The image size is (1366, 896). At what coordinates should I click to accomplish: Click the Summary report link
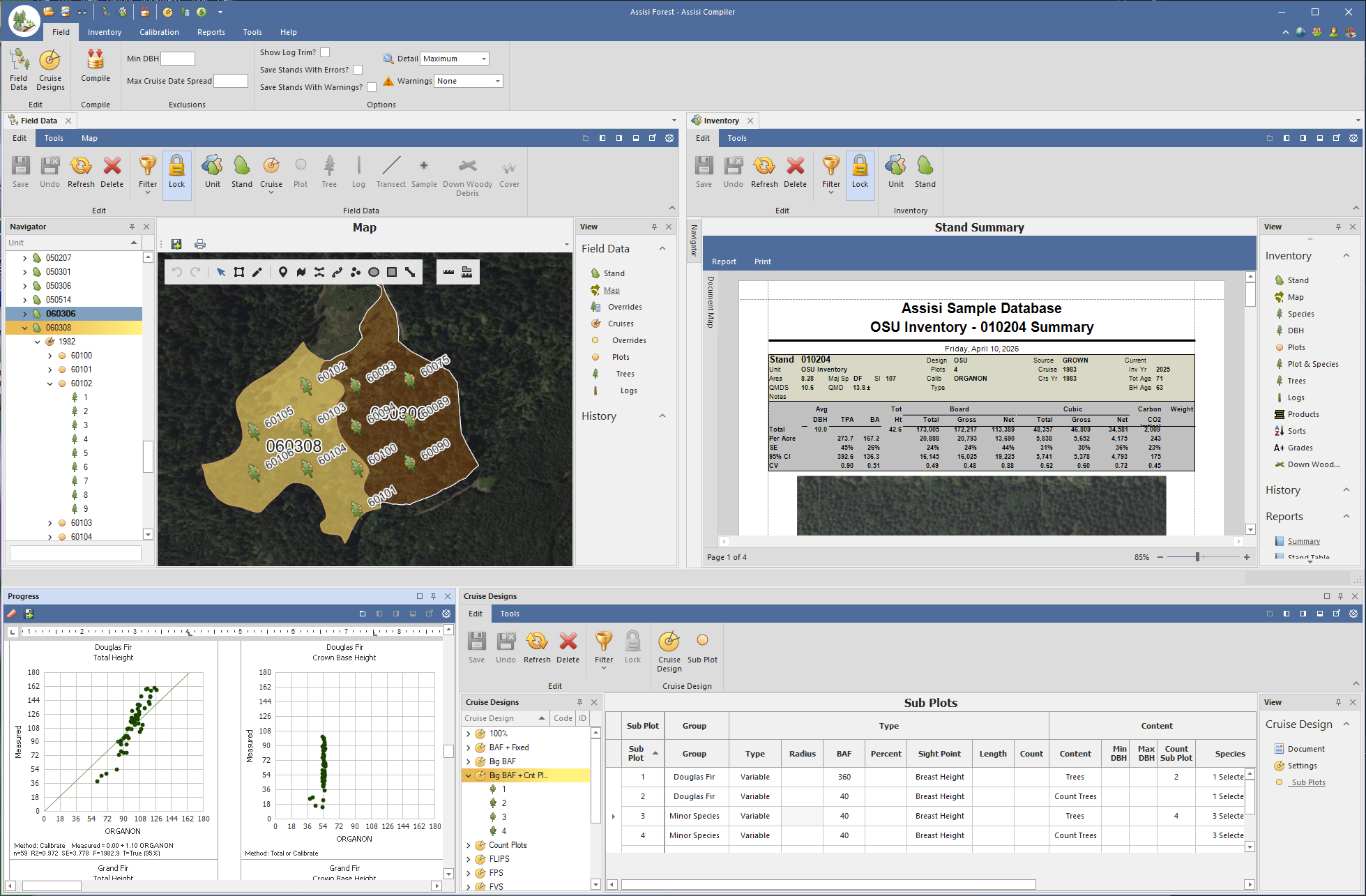tap(1303, 541)
